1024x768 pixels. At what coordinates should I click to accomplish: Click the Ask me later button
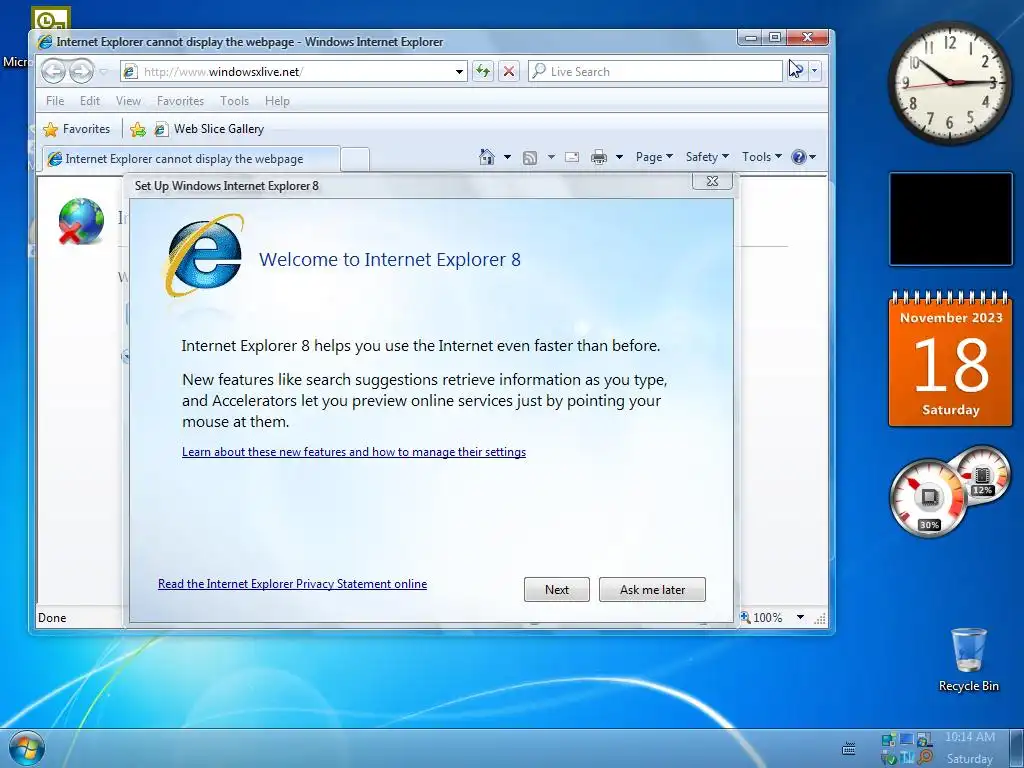click(652, 590)
